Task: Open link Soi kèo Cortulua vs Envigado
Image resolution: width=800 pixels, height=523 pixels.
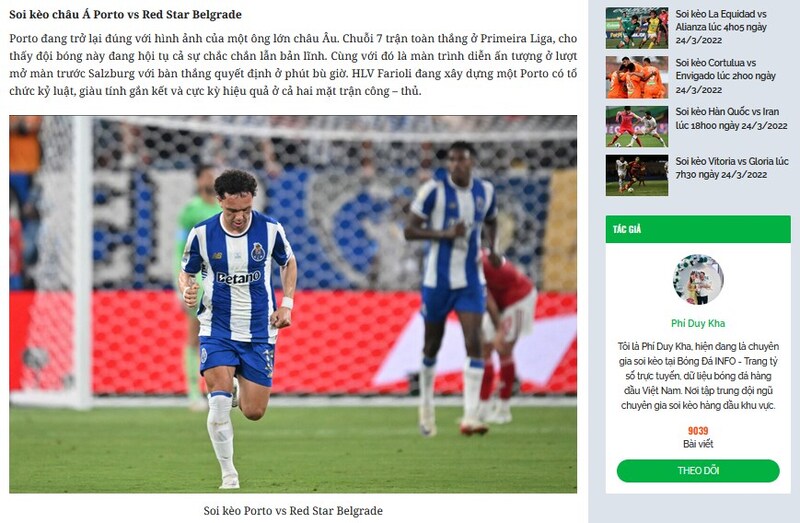Action: [726, 76]
